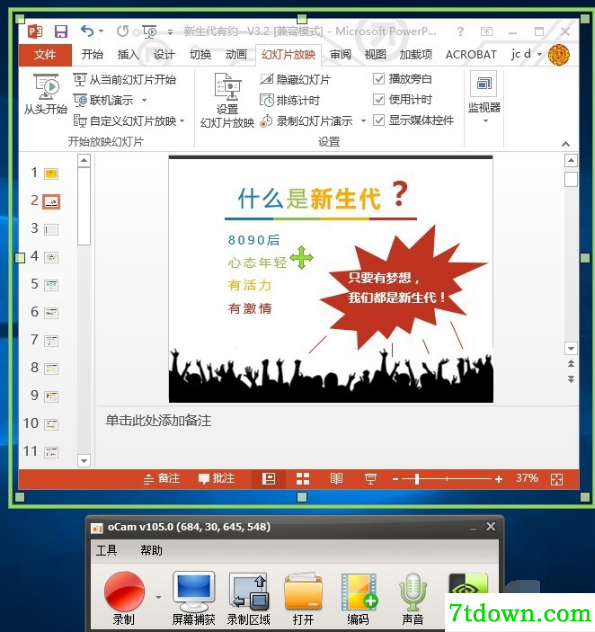Expand 监视器 group dropdown arrow

pyautogui.click(x=485, y=121)
